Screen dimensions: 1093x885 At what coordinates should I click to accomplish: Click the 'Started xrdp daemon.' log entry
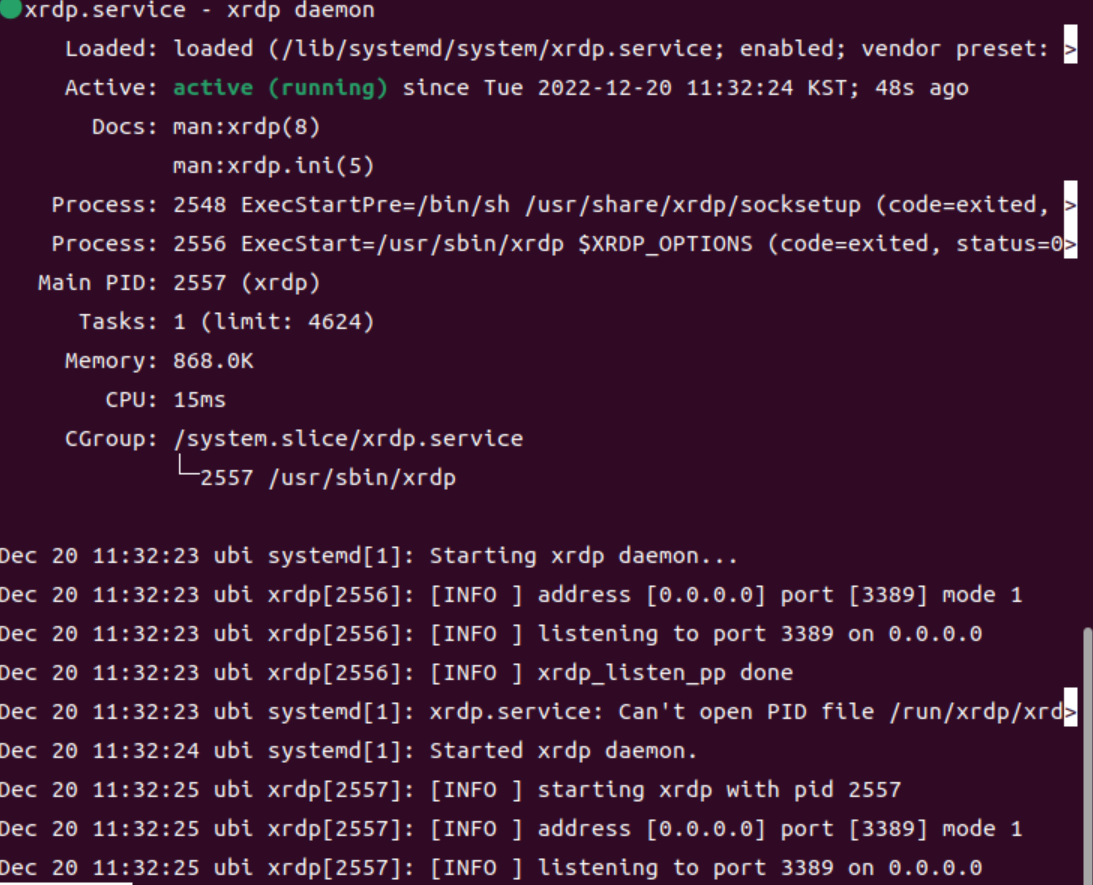pos(563,751)
